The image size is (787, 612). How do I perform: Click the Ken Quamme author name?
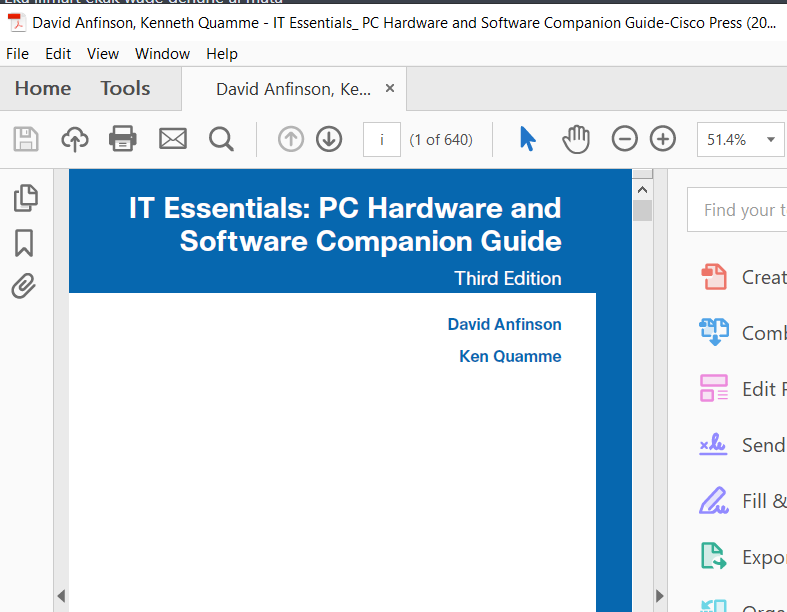510,356
